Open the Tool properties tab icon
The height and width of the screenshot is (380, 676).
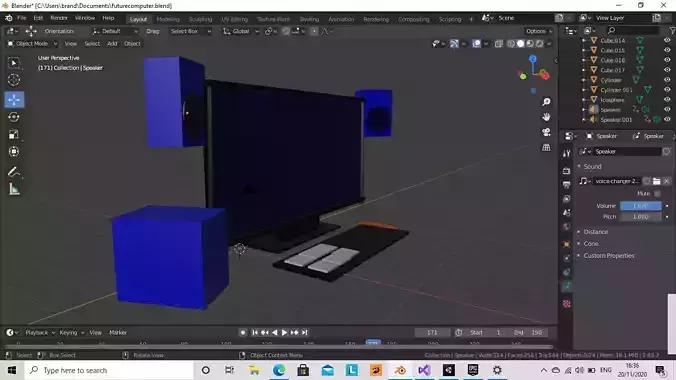click(566, 154)
